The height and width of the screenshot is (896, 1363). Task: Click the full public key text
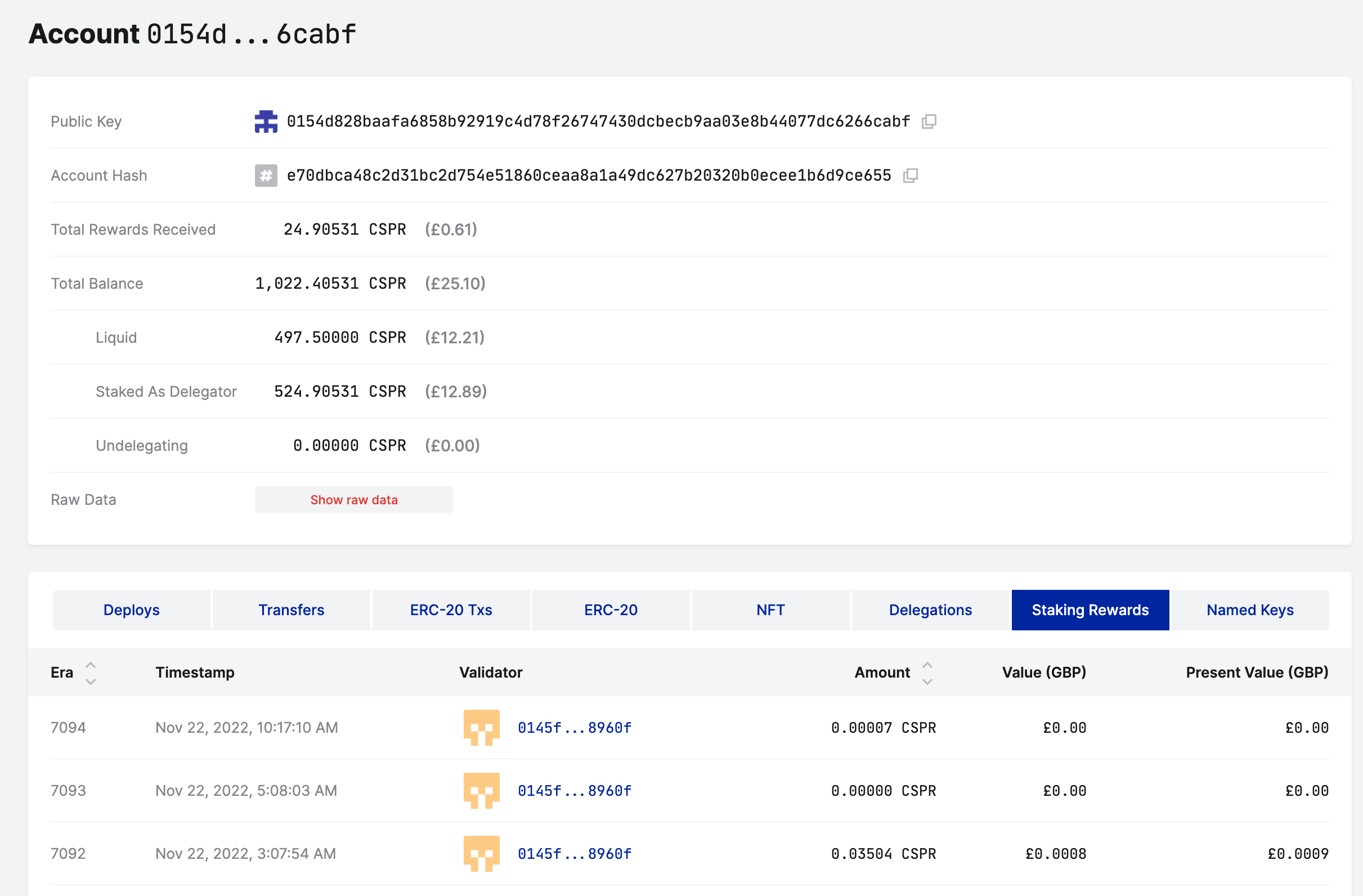(x=598, y=122)
